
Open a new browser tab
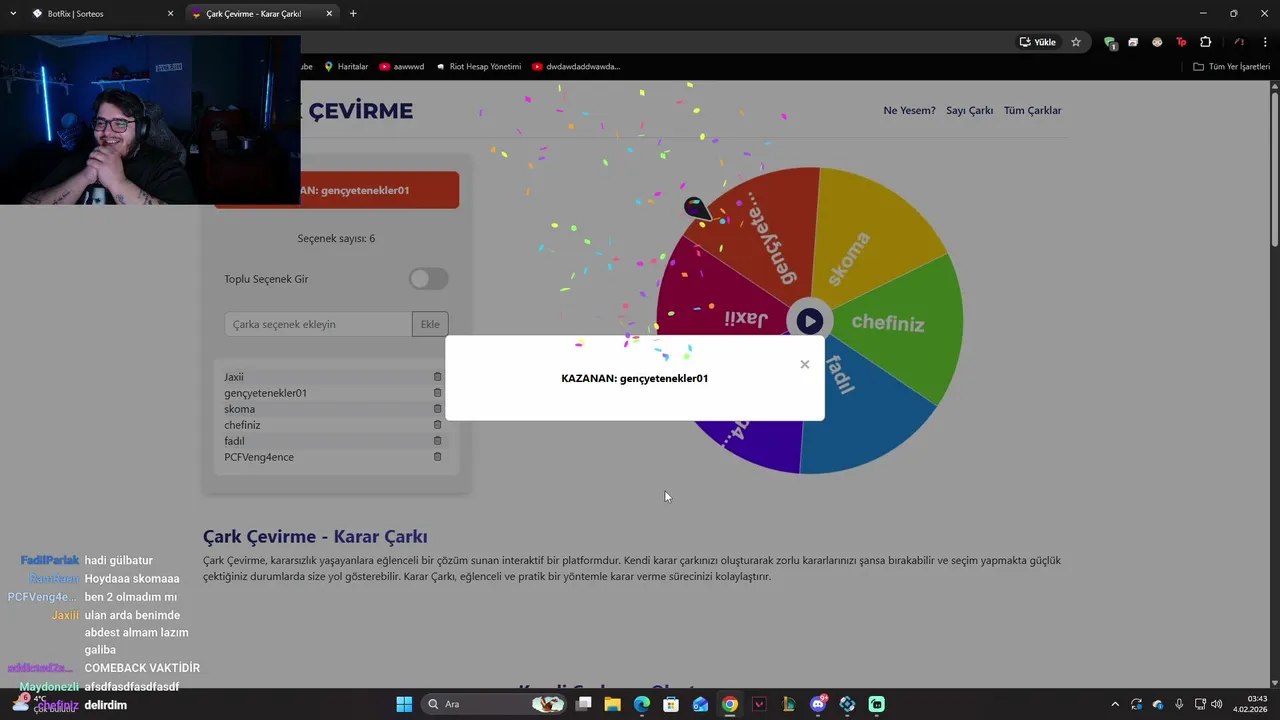tap(353, 14)
